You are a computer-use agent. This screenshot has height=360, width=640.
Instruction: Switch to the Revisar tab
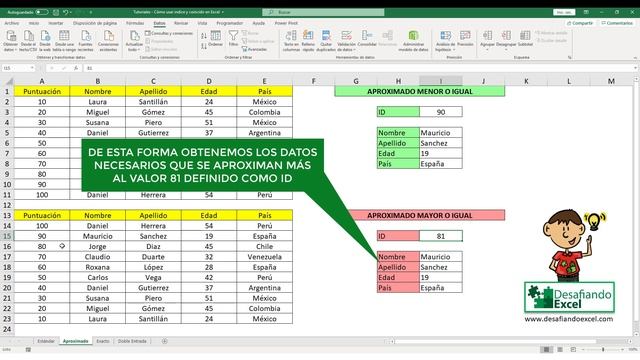click(181, 23)
